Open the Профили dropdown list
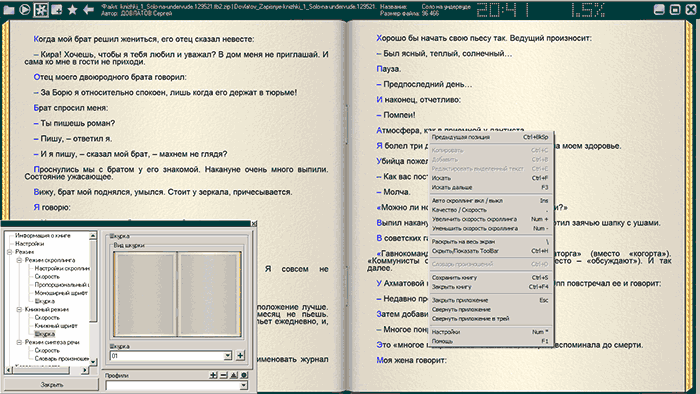This screenshot has height=394, width=700. [x=244, y=386]
